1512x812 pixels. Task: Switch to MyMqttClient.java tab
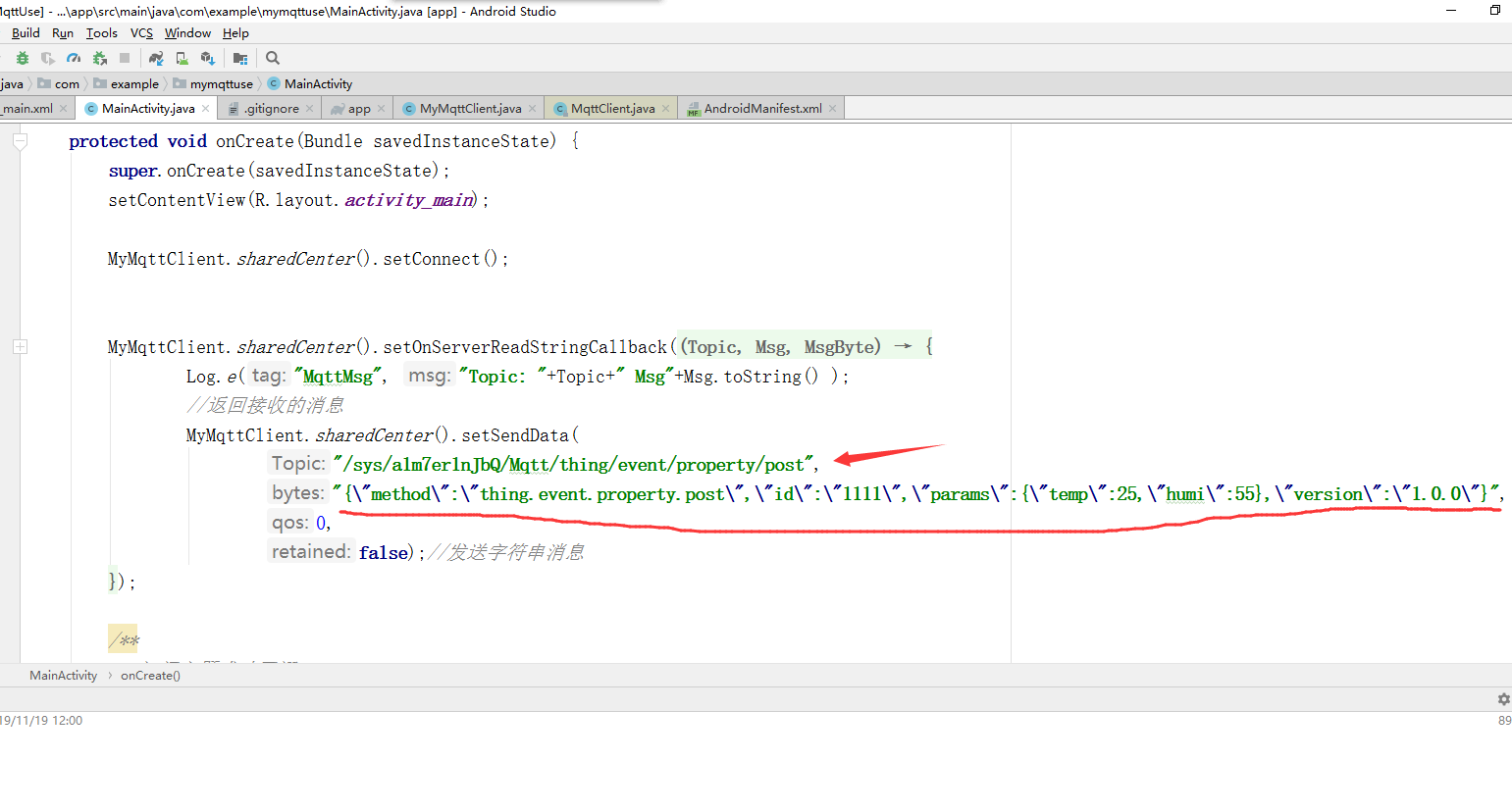(471, 109)
